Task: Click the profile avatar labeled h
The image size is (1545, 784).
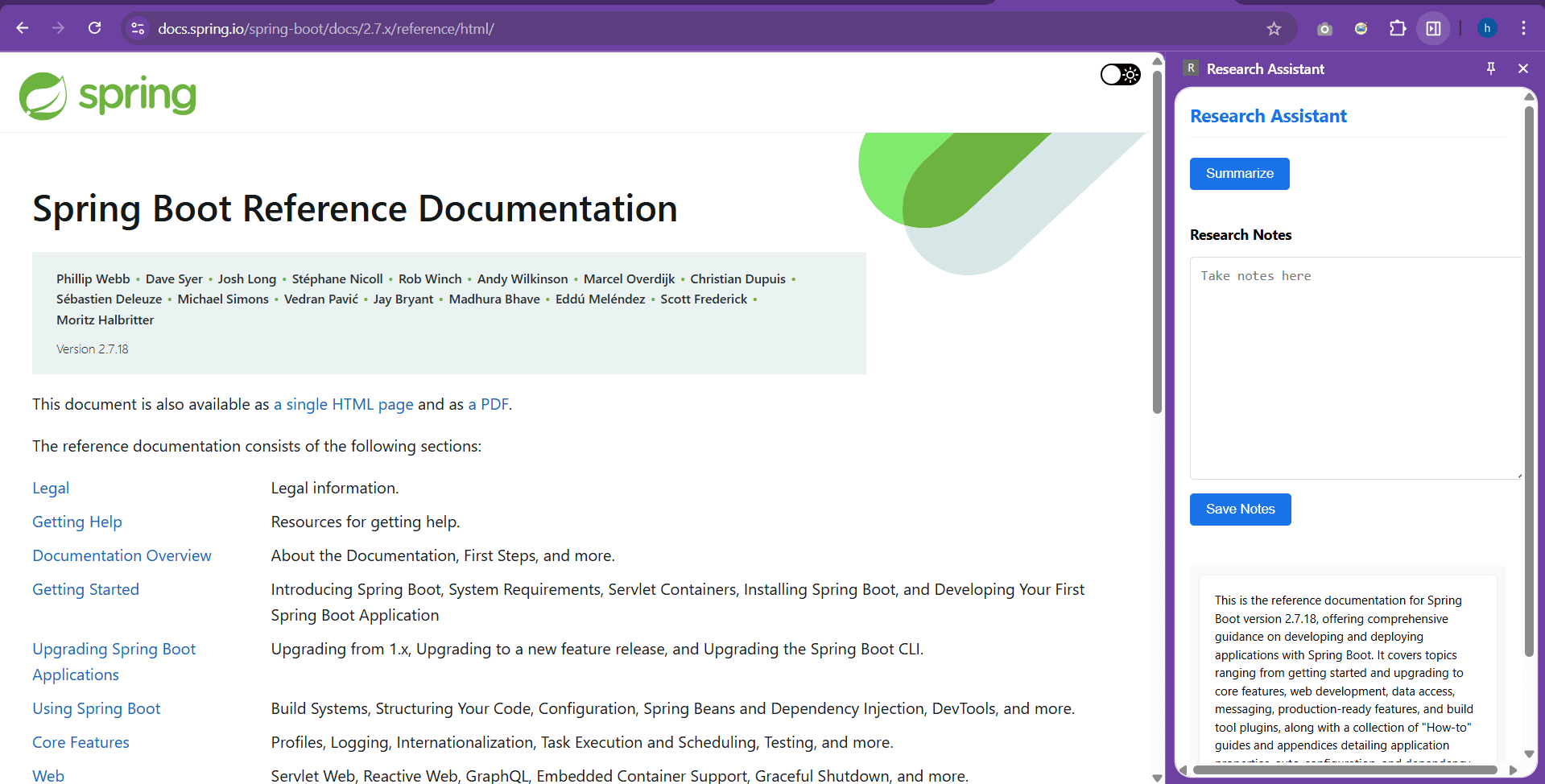Action: click(x=1486, y=28)
